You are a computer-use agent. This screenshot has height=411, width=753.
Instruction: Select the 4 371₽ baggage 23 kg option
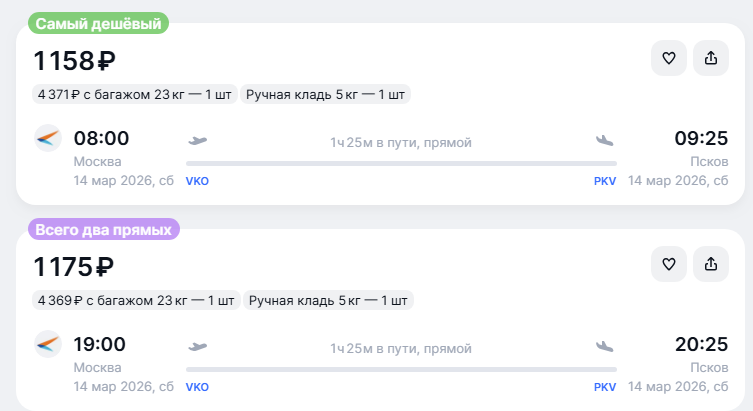(x=134, y=95)
